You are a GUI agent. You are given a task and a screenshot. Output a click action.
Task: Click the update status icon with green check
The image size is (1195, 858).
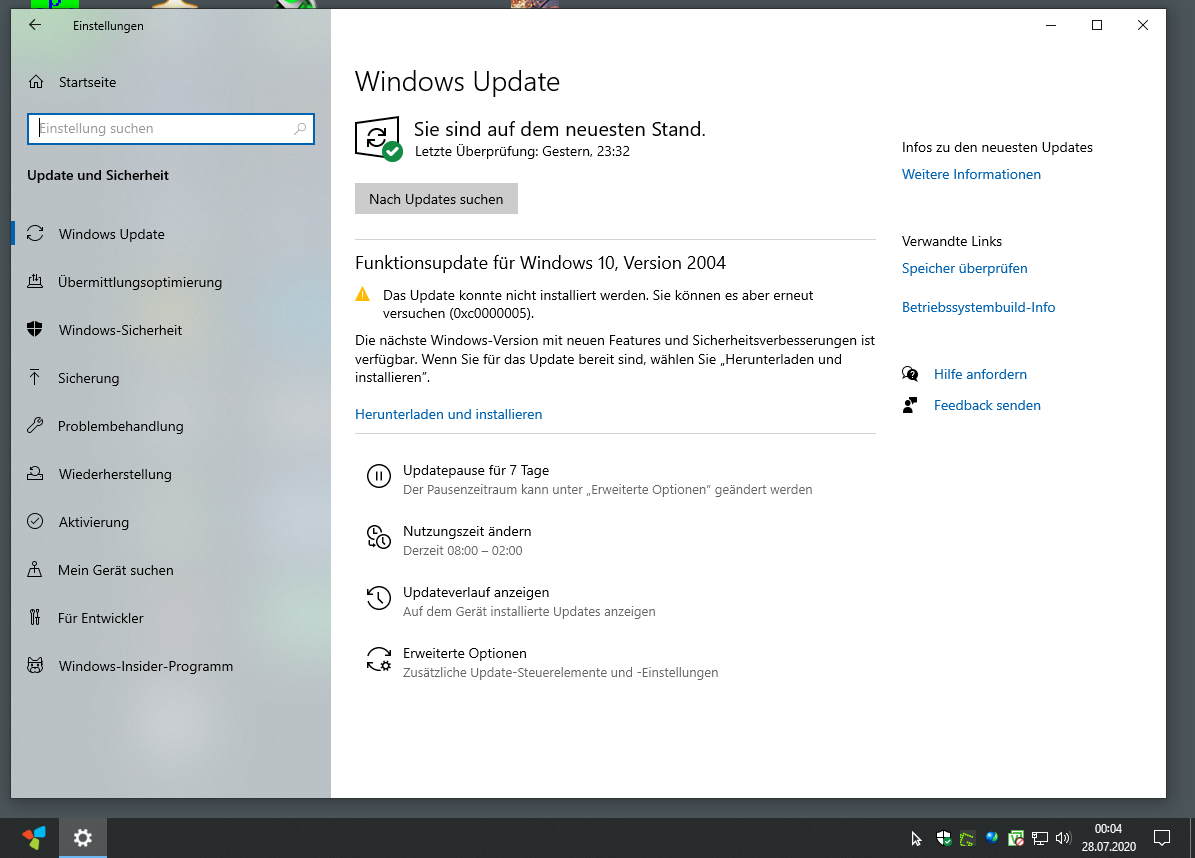click(379, 139)
